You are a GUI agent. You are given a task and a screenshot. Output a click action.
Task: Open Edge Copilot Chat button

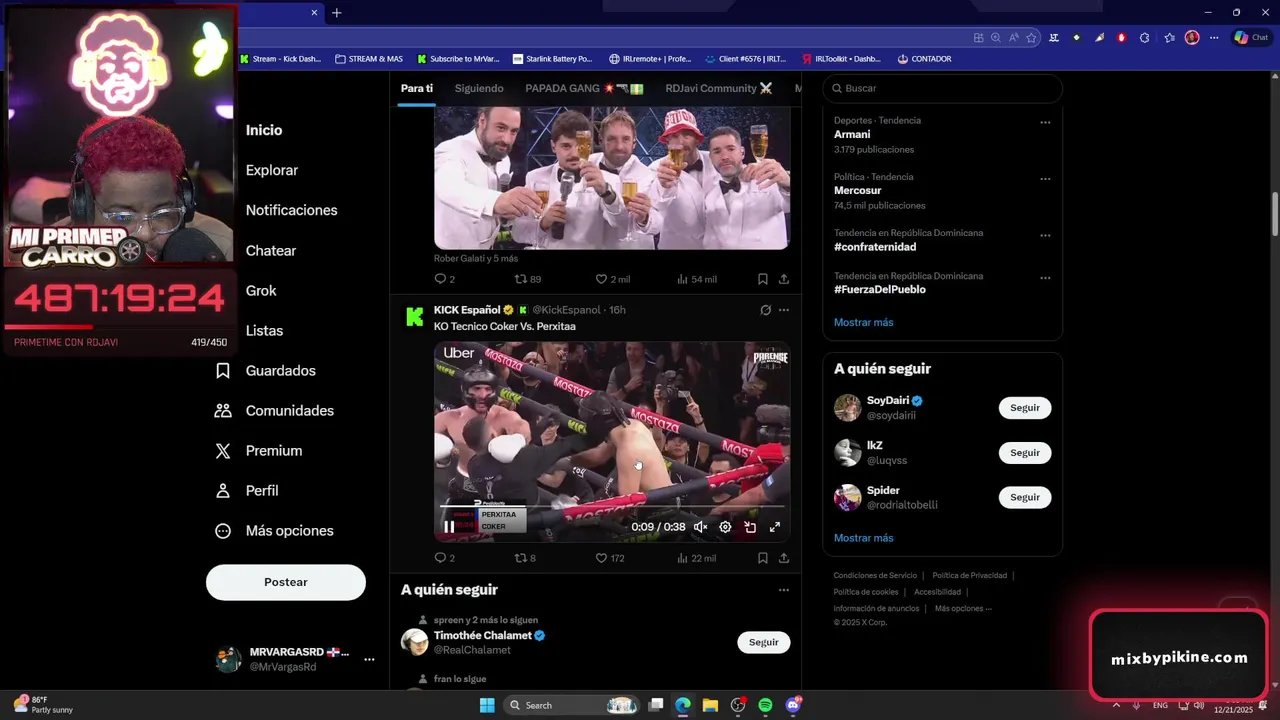coord(1253,38)
